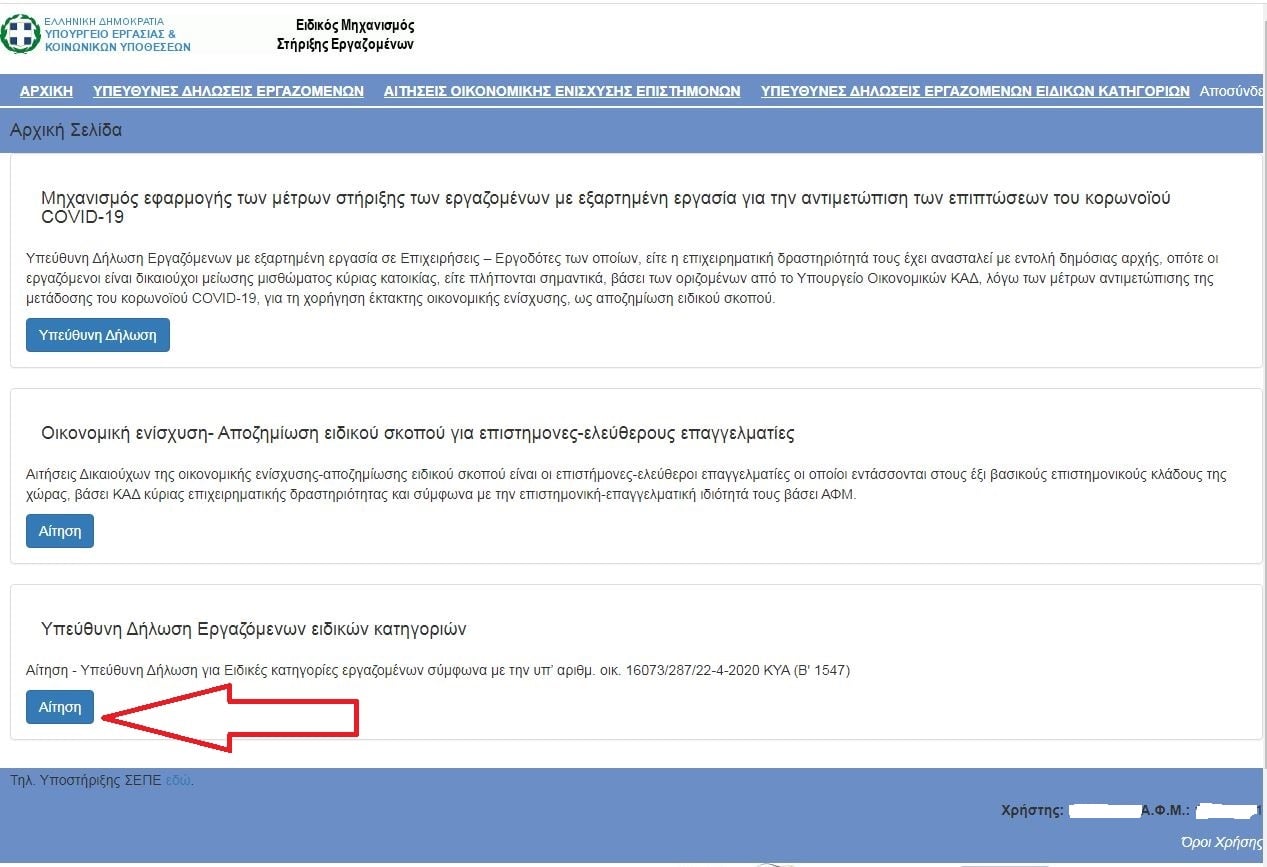The image size is (1267, 867).
Task: Select ΥΠΕΥΘΥΝΕΣ ΔΗΛΩΣΕΙΣ ΕΡΓΑΖΟΜΕΝΩΝ ΕΙΔΙΚΩΝ ΚΑΤΗΓΟΡΙΩΝ menu item
Action: point(975,91)
